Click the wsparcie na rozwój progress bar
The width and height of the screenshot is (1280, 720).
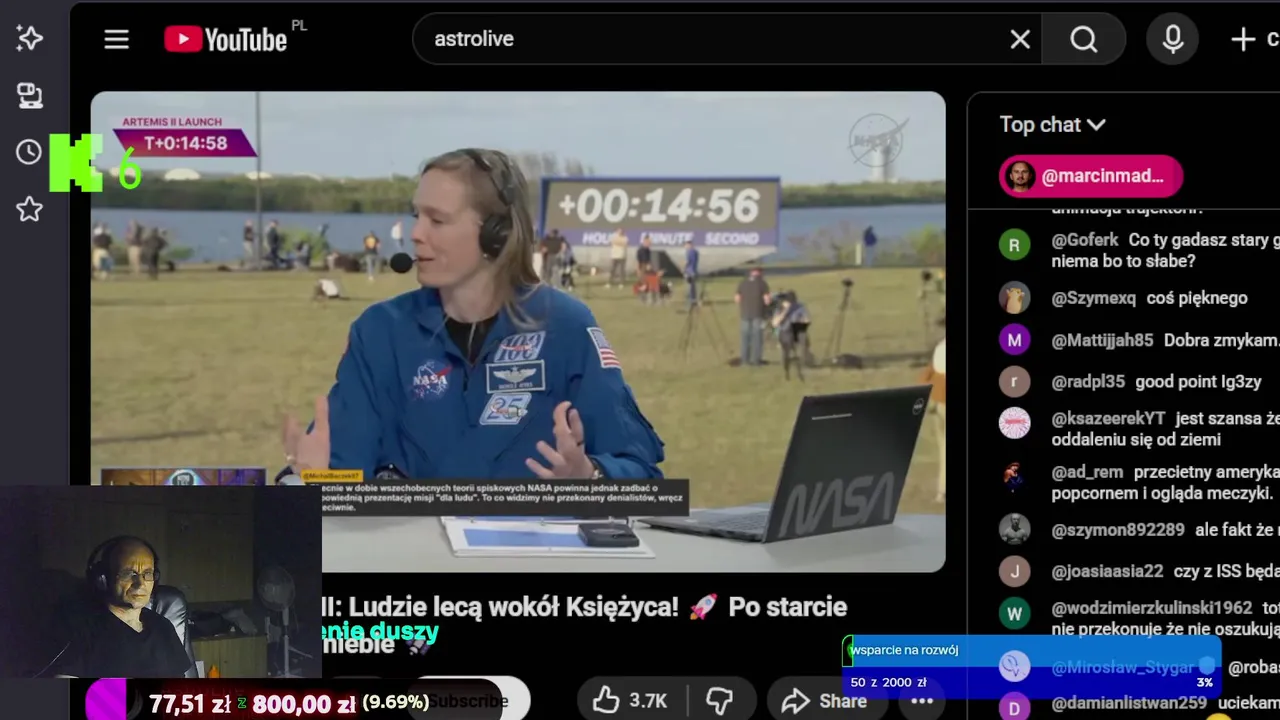click(1031, 668)
